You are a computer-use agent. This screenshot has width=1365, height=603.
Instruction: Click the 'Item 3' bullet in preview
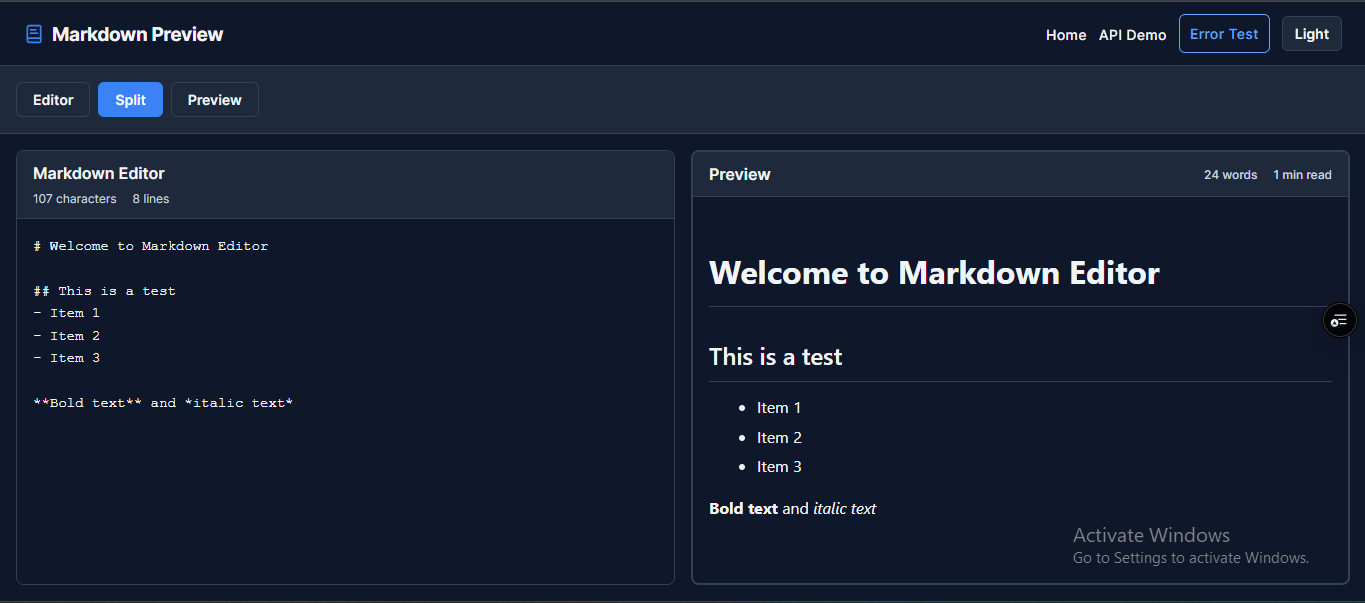tap(779, 467)
